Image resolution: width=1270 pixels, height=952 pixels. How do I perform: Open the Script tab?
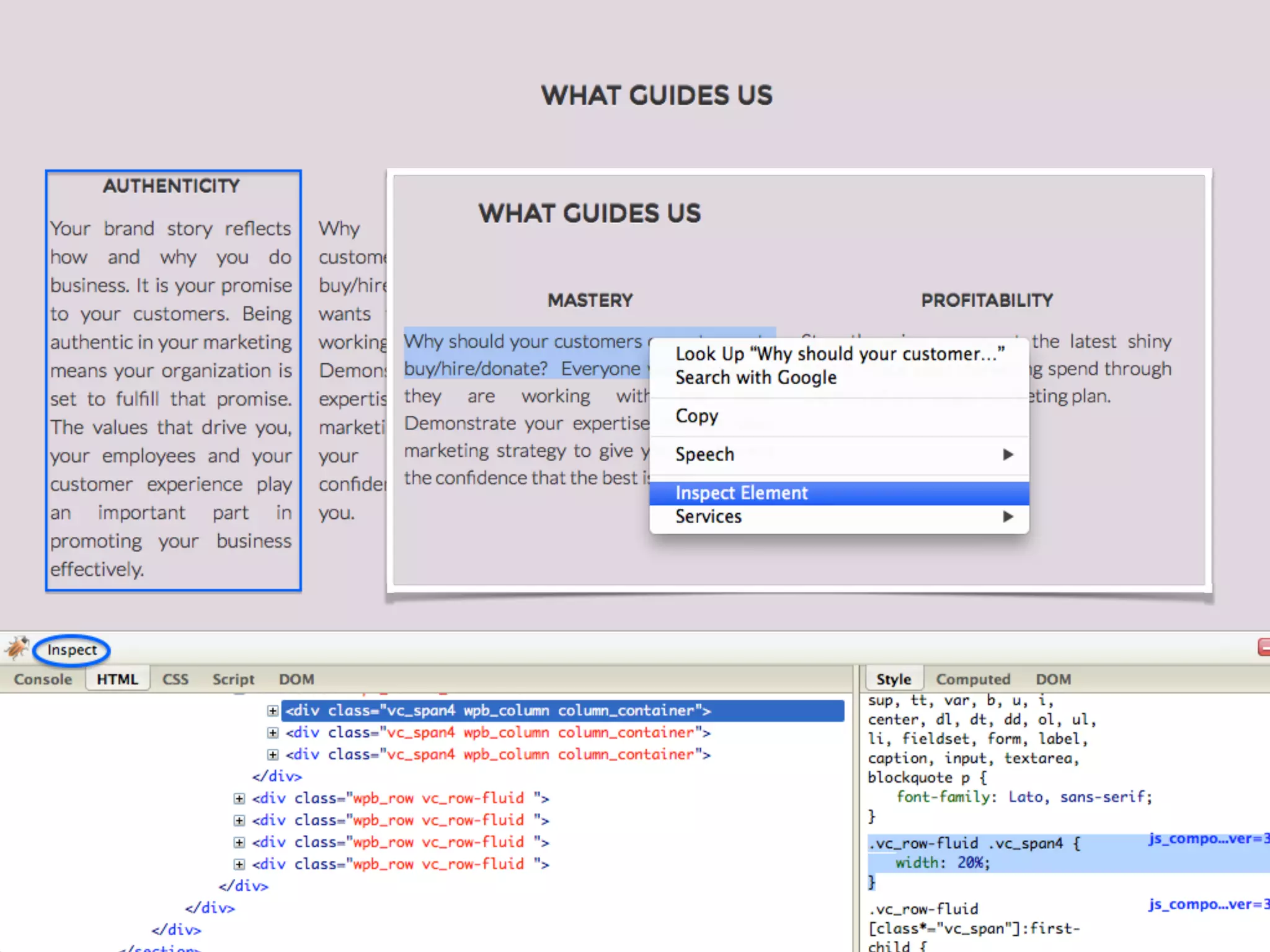coord(233,679)
